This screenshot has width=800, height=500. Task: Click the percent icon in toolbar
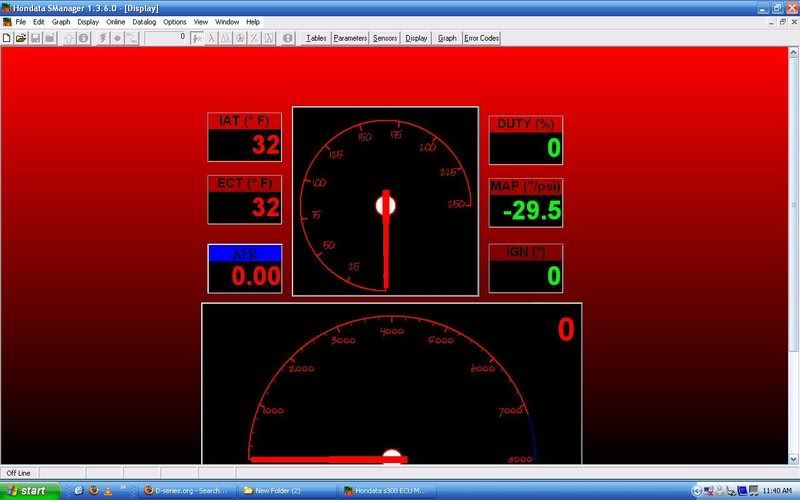(x=256, y=38)
